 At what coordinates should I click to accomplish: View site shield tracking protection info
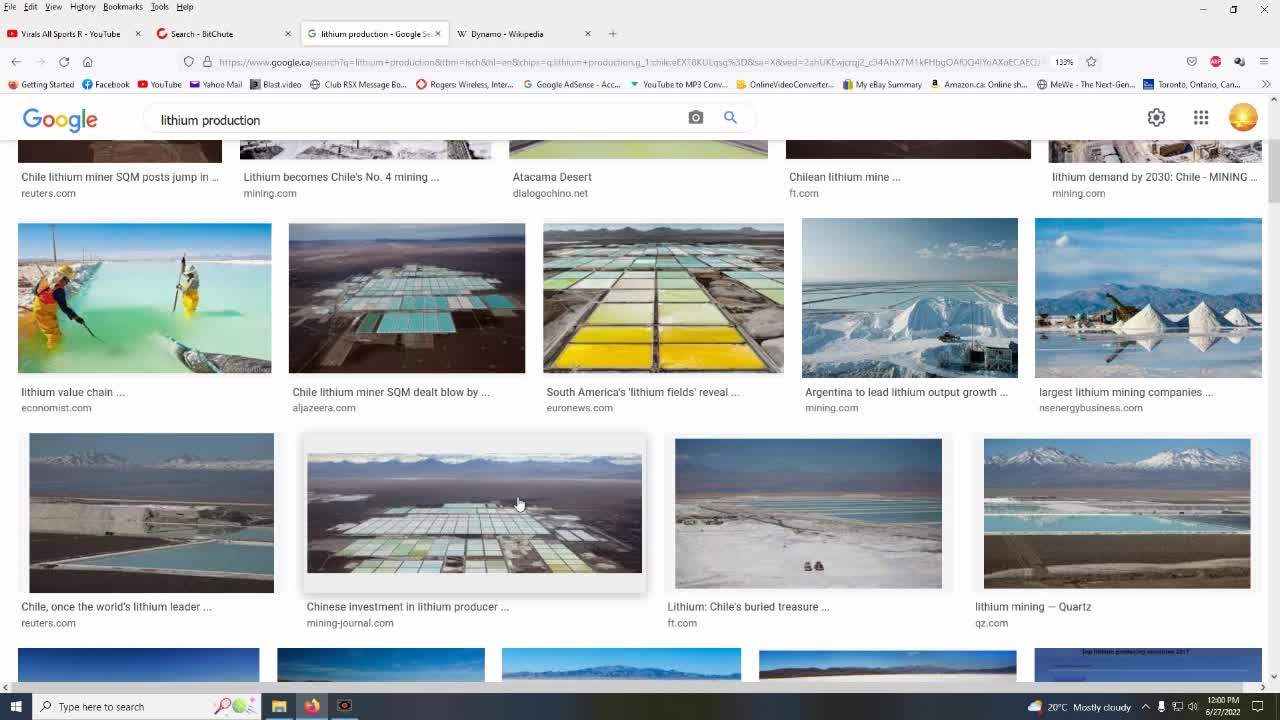click(x=188, y=62)
